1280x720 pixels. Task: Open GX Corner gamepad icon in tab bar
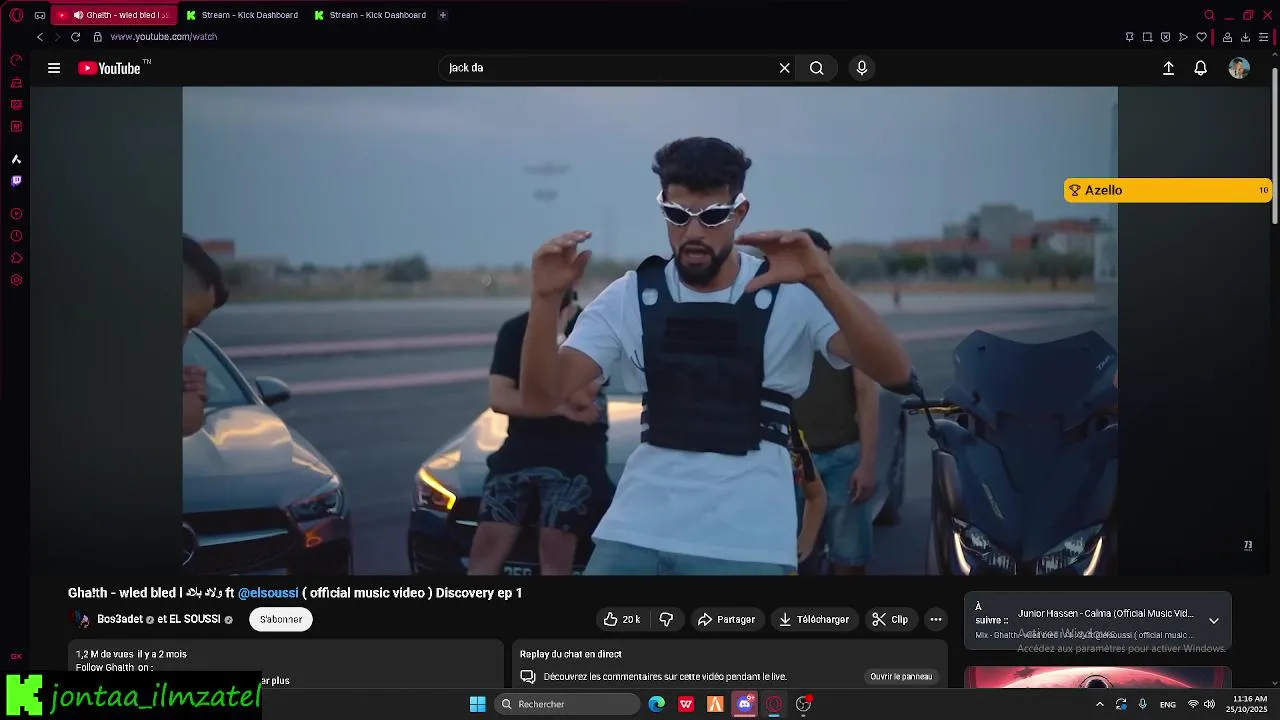click(40, 15)
